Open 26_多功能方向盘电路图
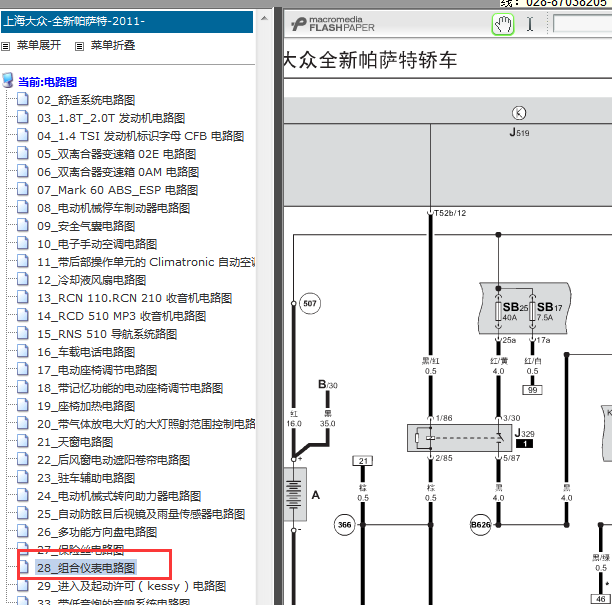The width and height of the screenshot is (612, 605). tap(97, 532)
